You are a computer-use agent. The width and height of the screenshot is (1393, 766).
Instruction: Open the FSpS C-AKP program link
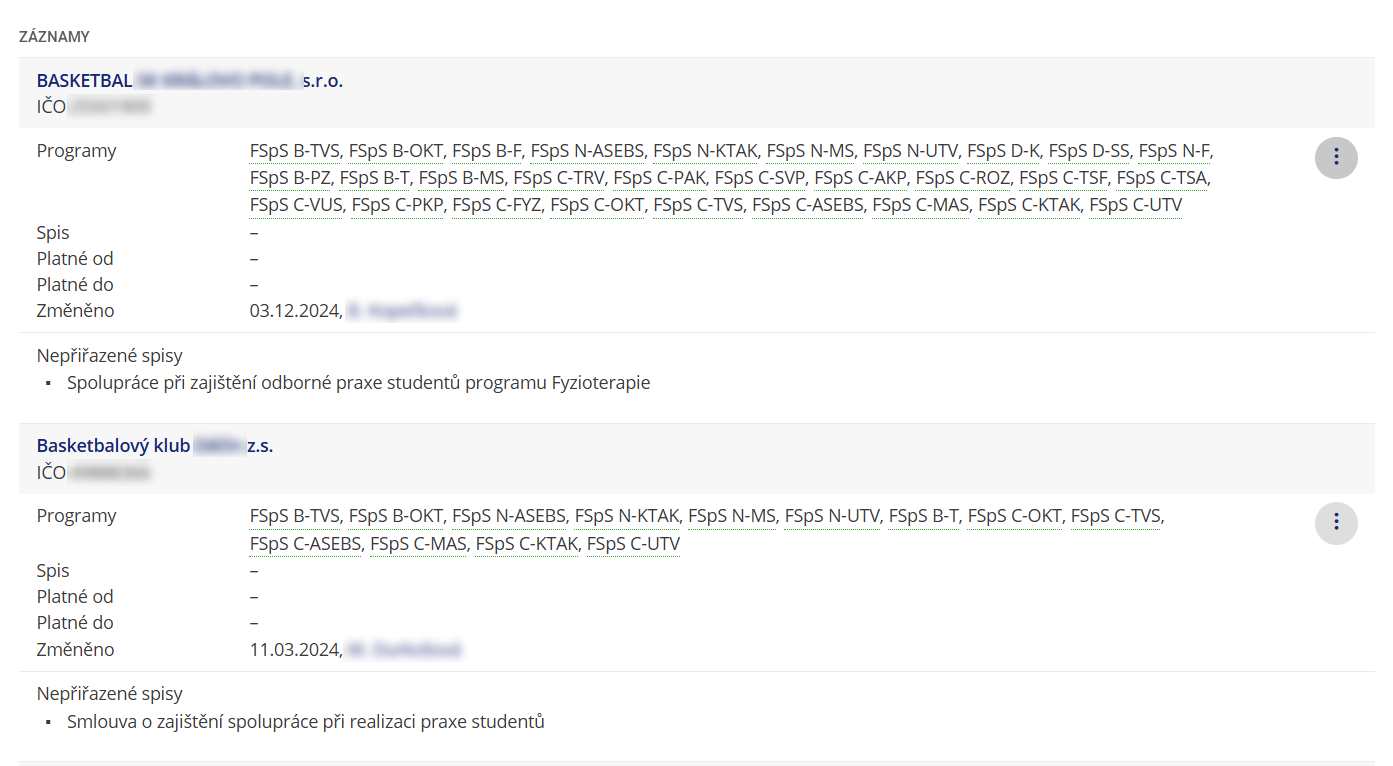coord(861,179)
